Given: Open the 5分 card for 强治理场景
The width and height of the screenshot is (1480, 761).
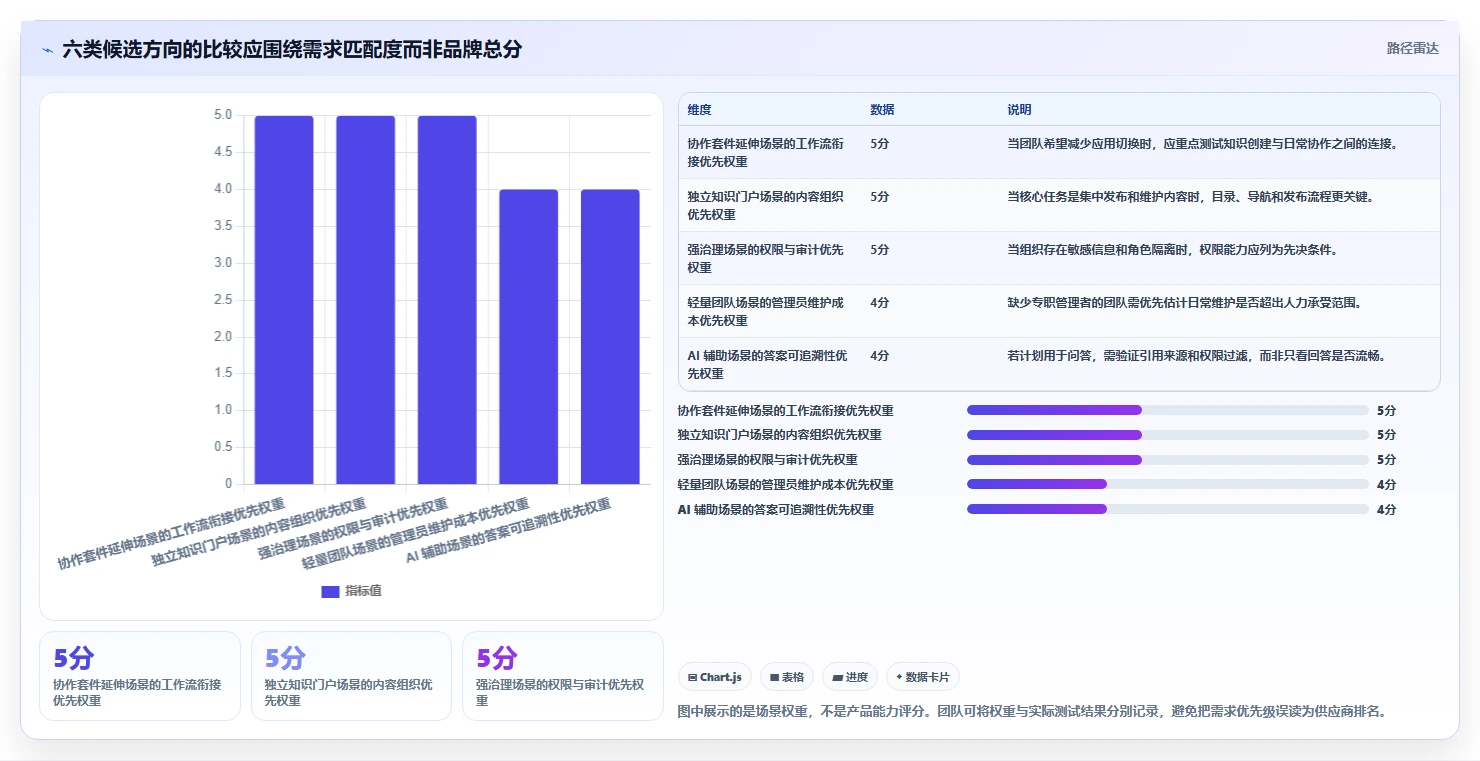Looking at the screenshot, I should pos(563,676).
